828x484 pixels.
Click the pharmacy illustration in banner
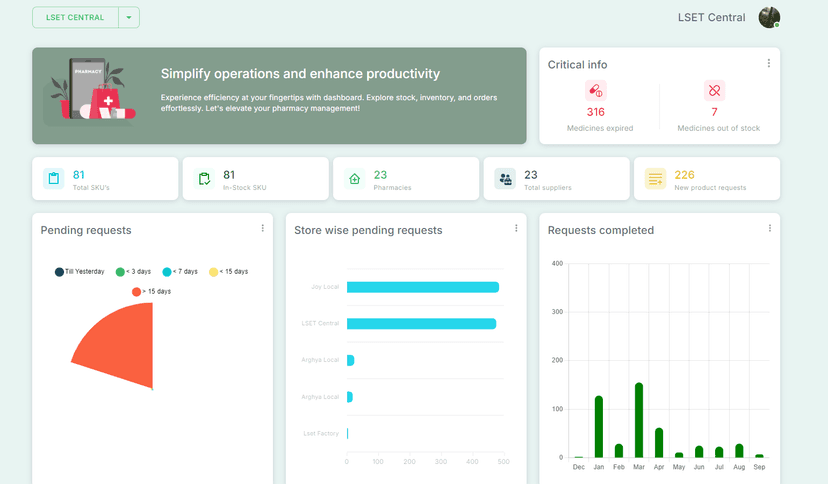[92, 90]
